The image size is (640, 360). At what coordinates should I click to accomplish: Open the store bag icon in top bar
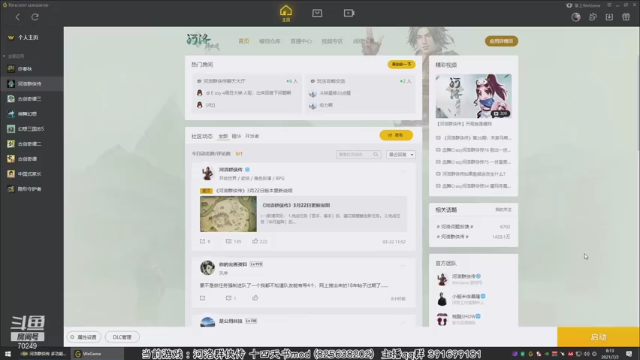tap(317, 13)
